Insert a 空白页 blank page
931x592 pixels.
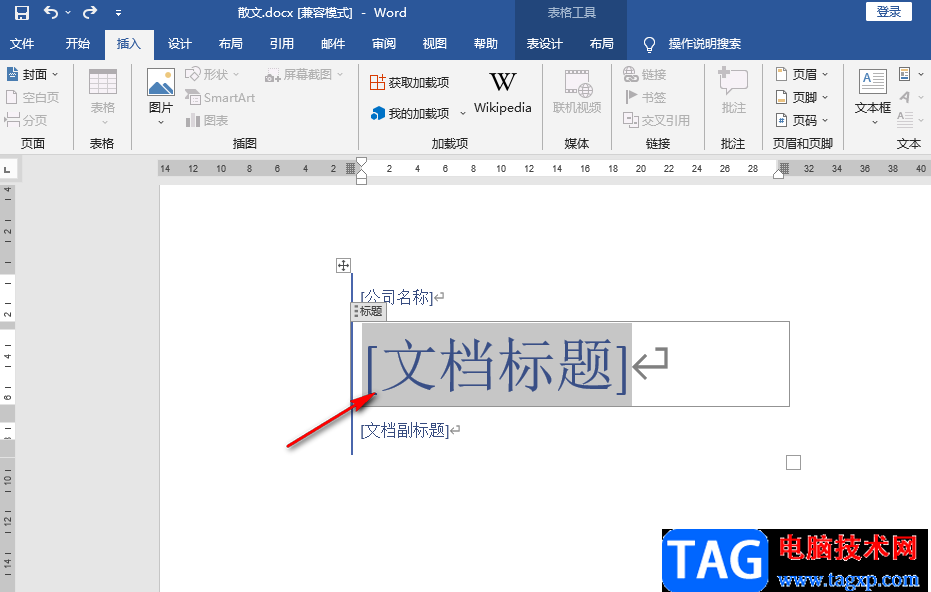pyautogui.click(x=33, y=97)
